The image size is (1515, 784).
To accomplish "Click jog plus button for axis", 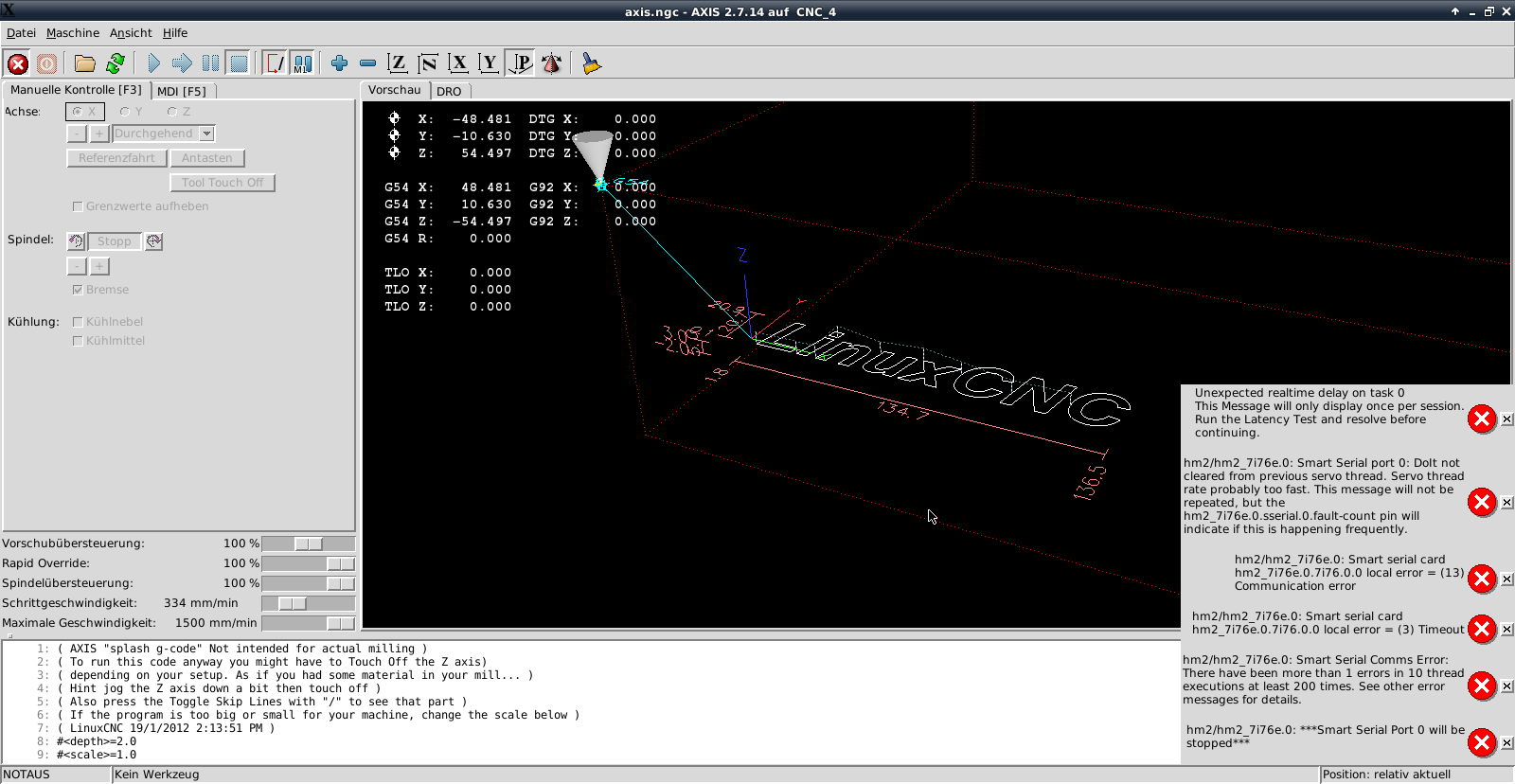I will coord(98,134).
